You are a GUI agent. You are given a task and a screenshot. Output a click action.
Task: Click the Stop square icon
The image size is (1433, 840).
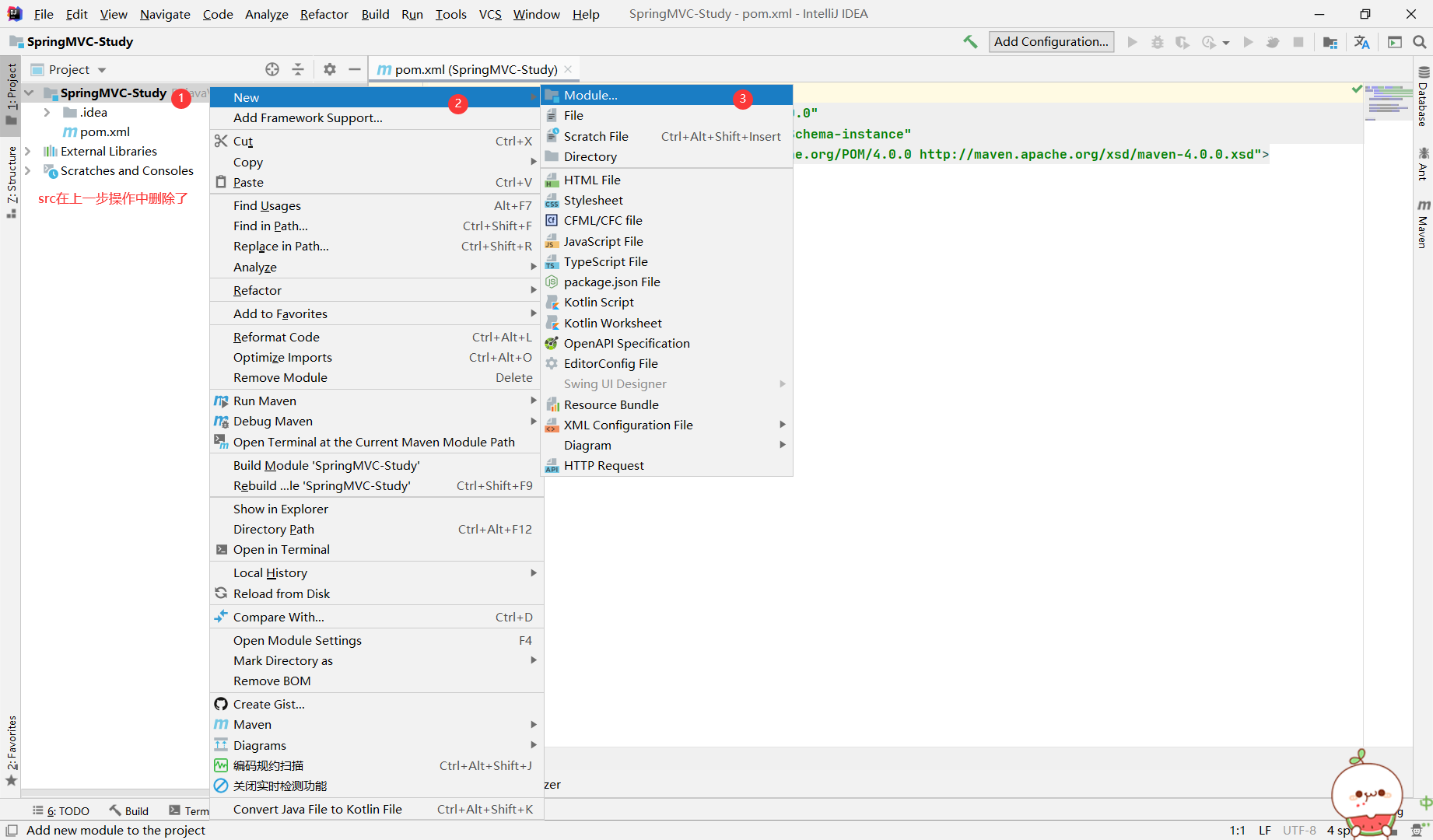point(1298,42)
